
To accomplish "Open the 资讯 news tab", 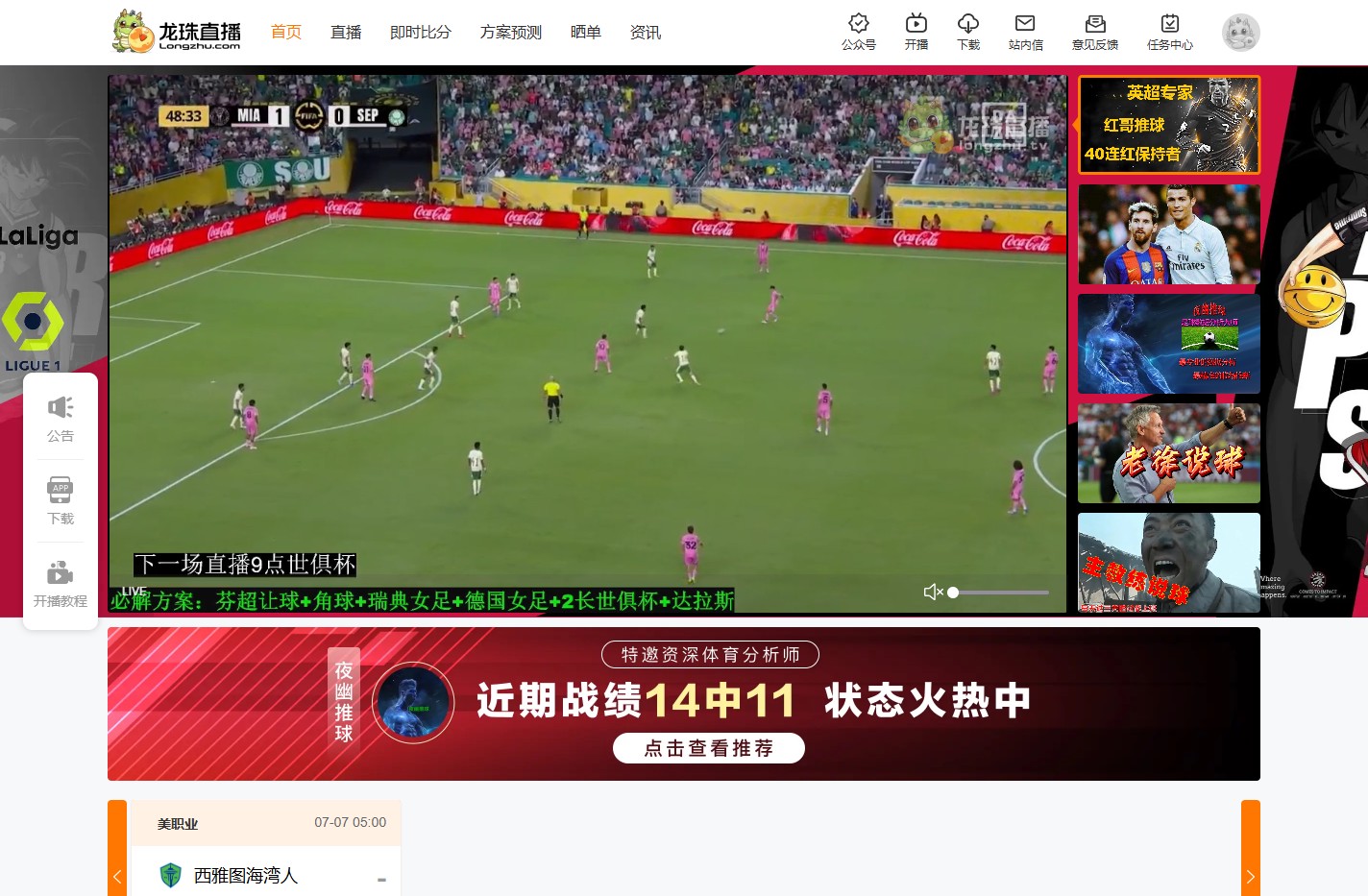I will coord(646,32).
